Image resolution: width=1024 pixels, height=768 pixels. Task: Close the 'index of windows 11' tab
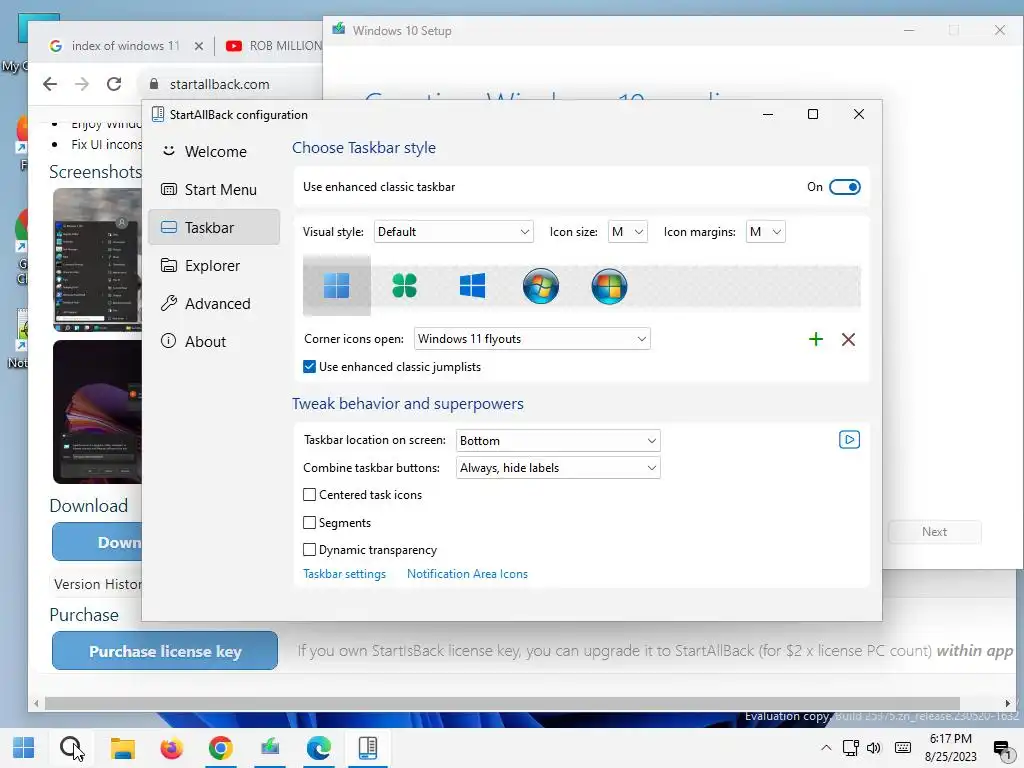tap(199, 46)
